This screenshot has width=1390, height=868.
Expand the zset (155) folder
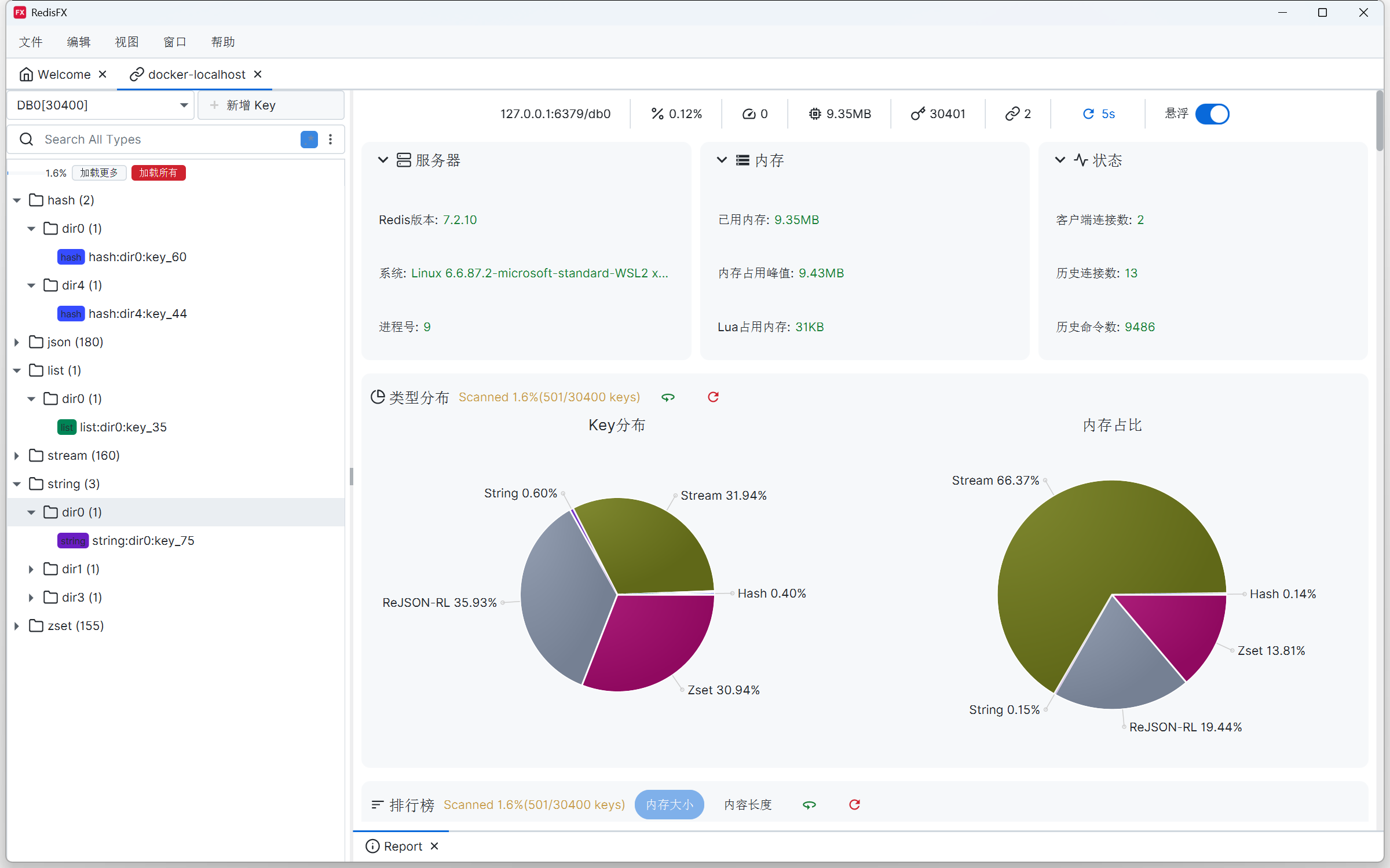pos(16,625)
